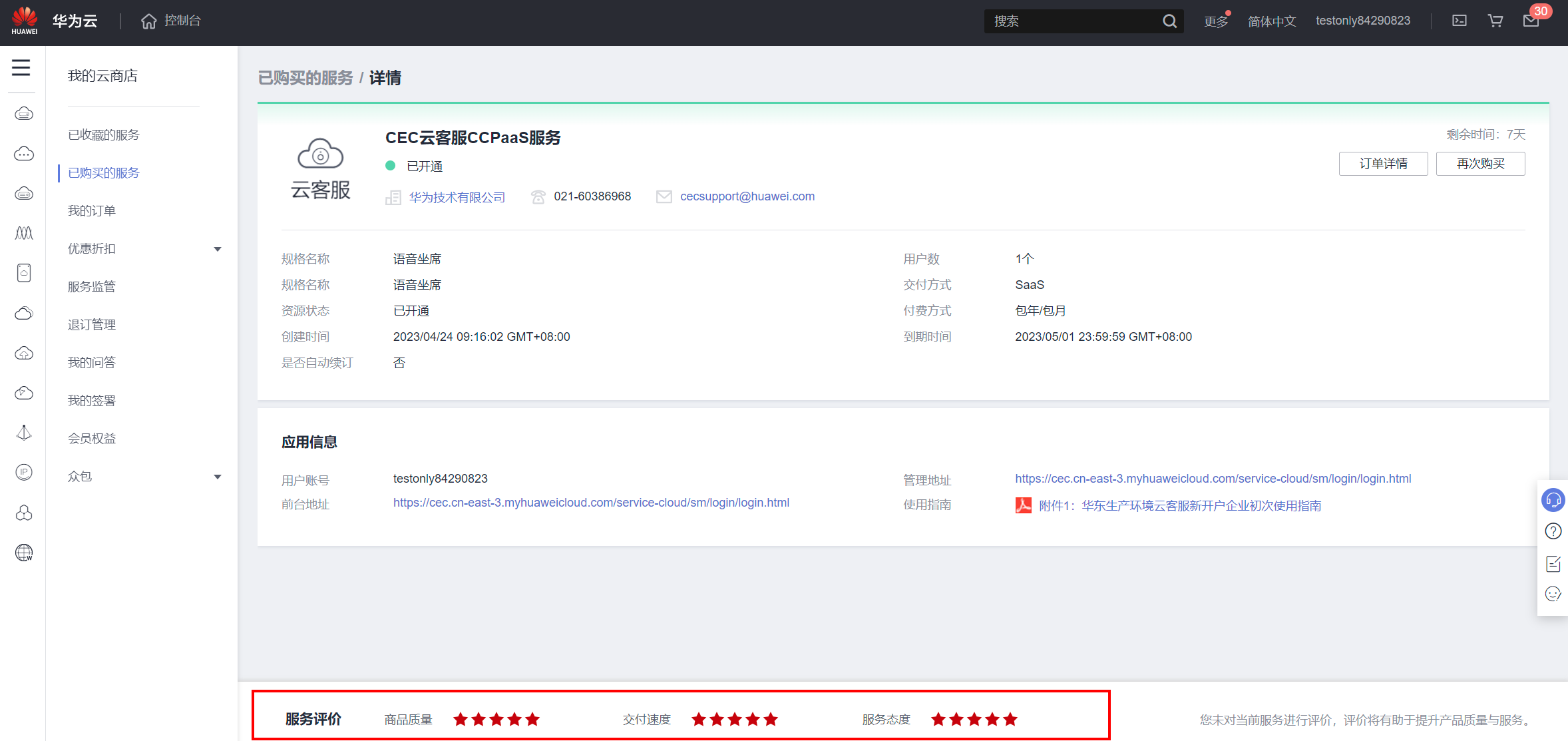Open the note-with-pencil feedback icon
The image size is (1568, 741).
coord(1553,564)
